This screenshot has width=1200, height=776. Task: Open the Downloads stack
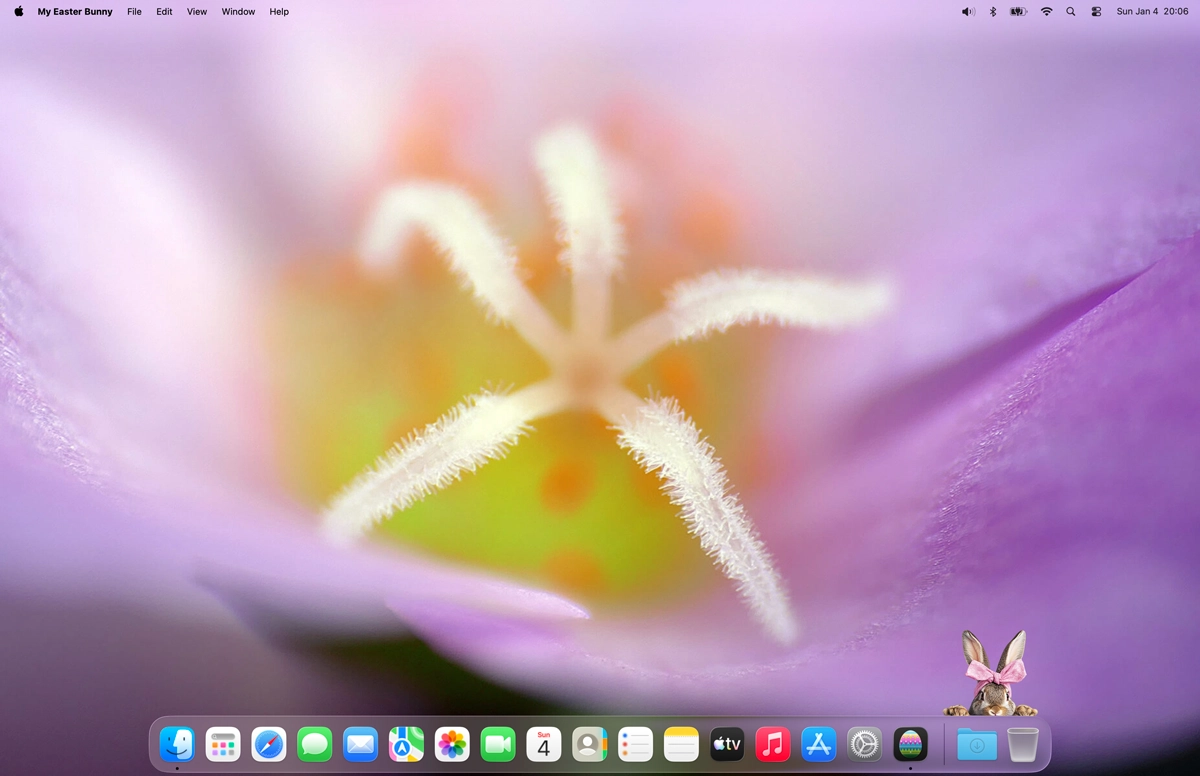tap(975, 744)
